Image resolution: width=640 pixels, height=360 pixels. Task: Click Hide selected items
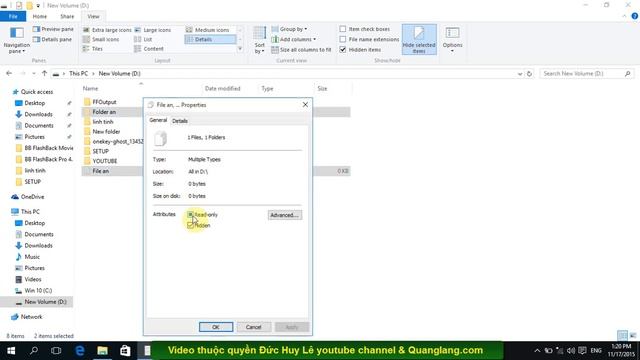(x=419, y=39)
